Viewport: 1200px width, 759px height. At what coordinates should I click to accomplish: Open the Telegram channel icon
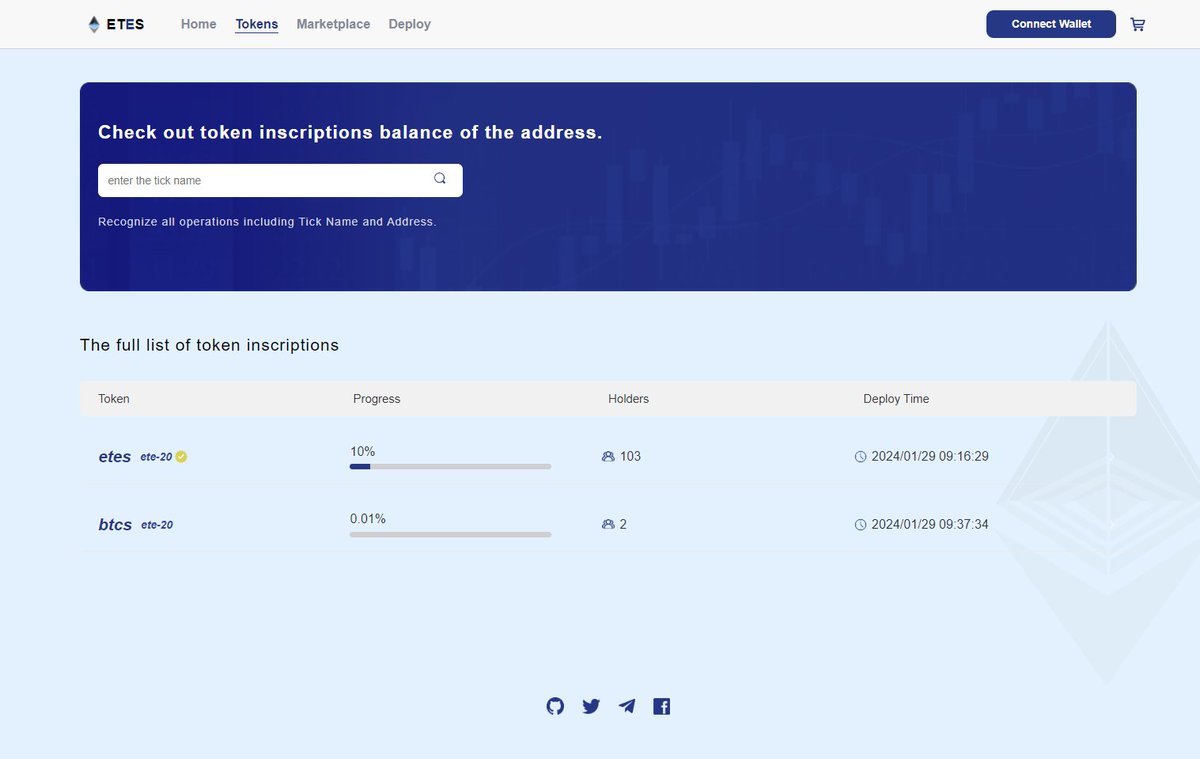pos(627,706)
